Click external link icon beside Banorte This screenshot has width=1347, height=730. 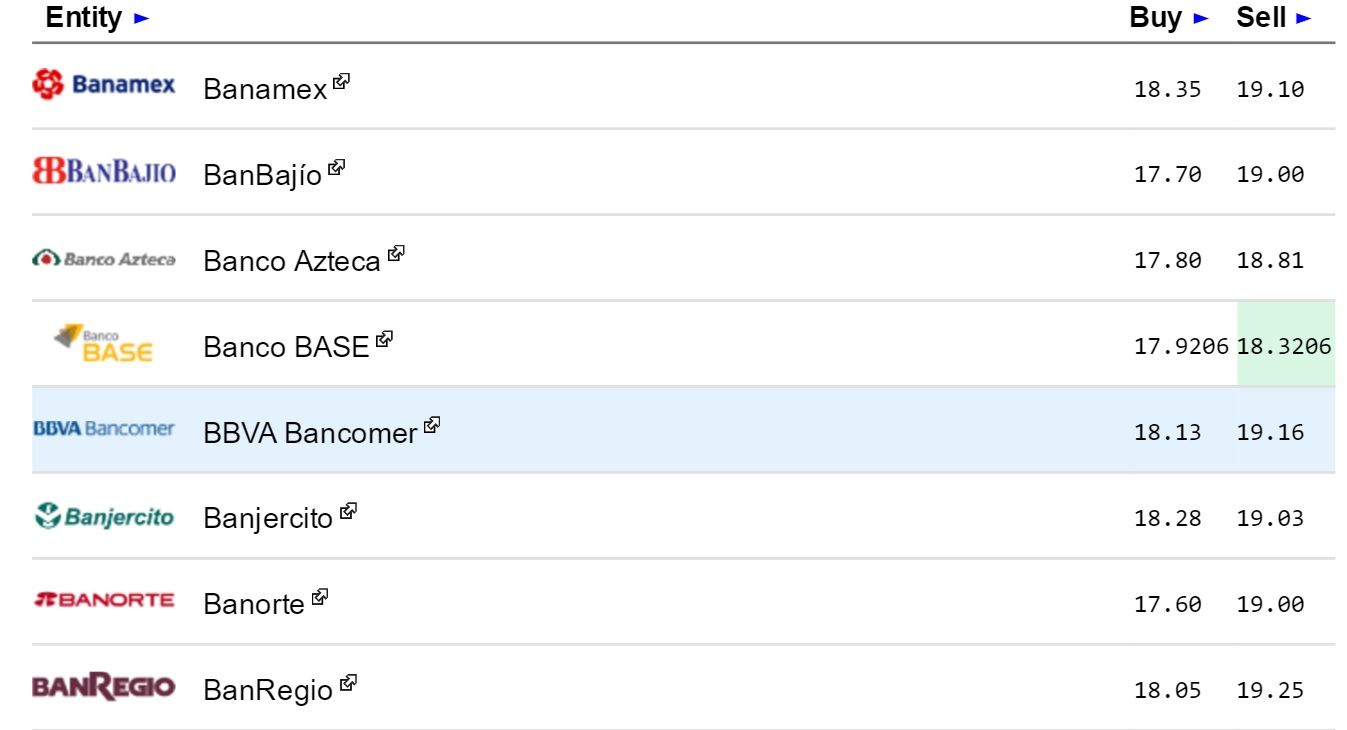tap(320, 597)
